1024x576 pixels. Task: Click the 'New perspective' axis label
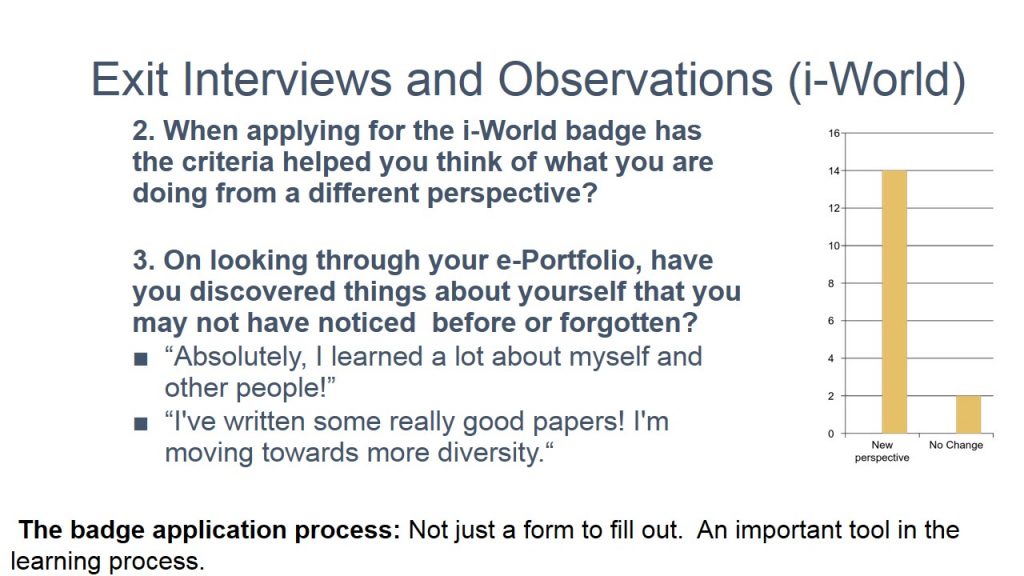[882, 451]
